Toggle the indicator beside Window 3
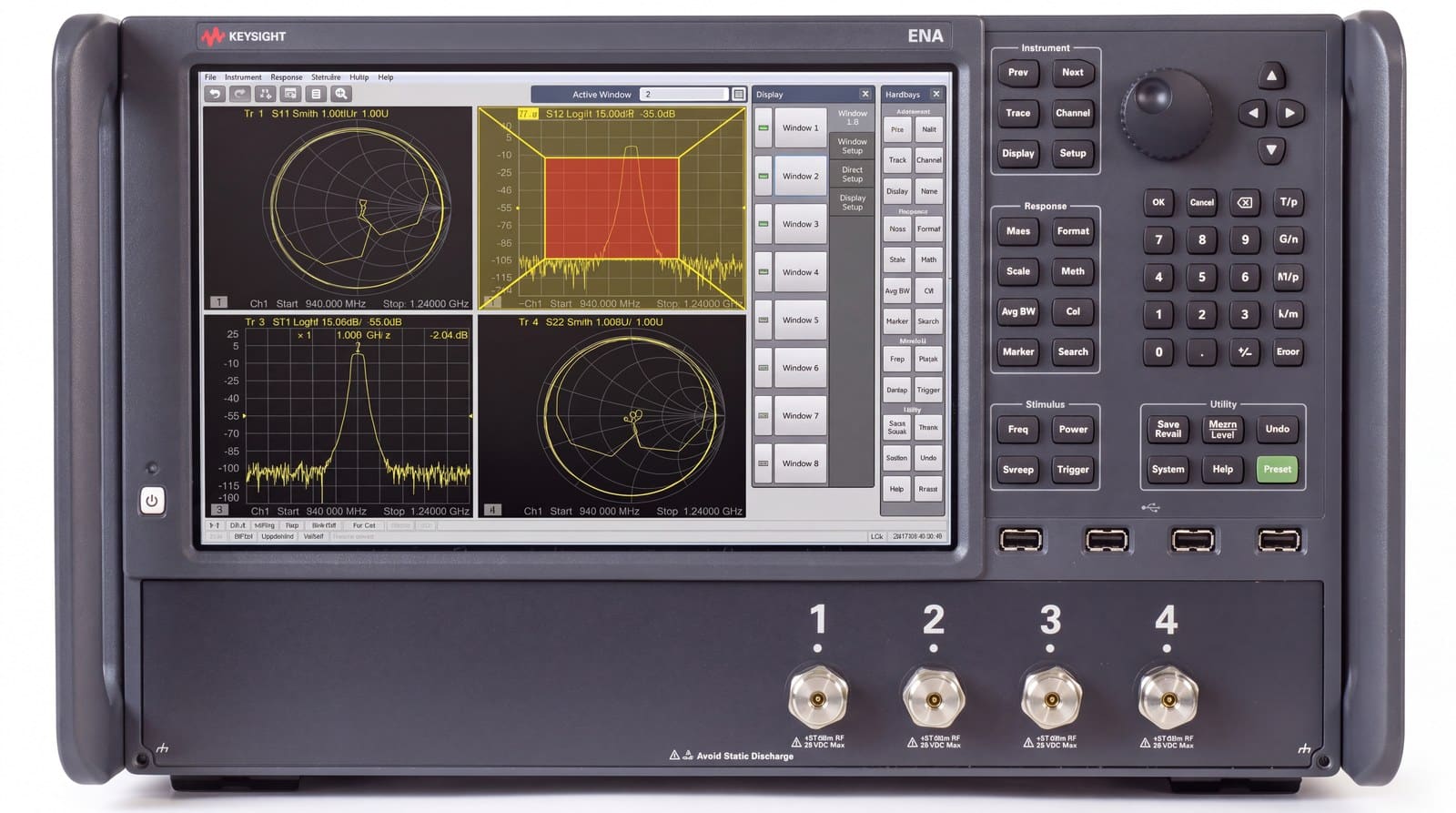The image size is (1456, 813). [763, 224]
